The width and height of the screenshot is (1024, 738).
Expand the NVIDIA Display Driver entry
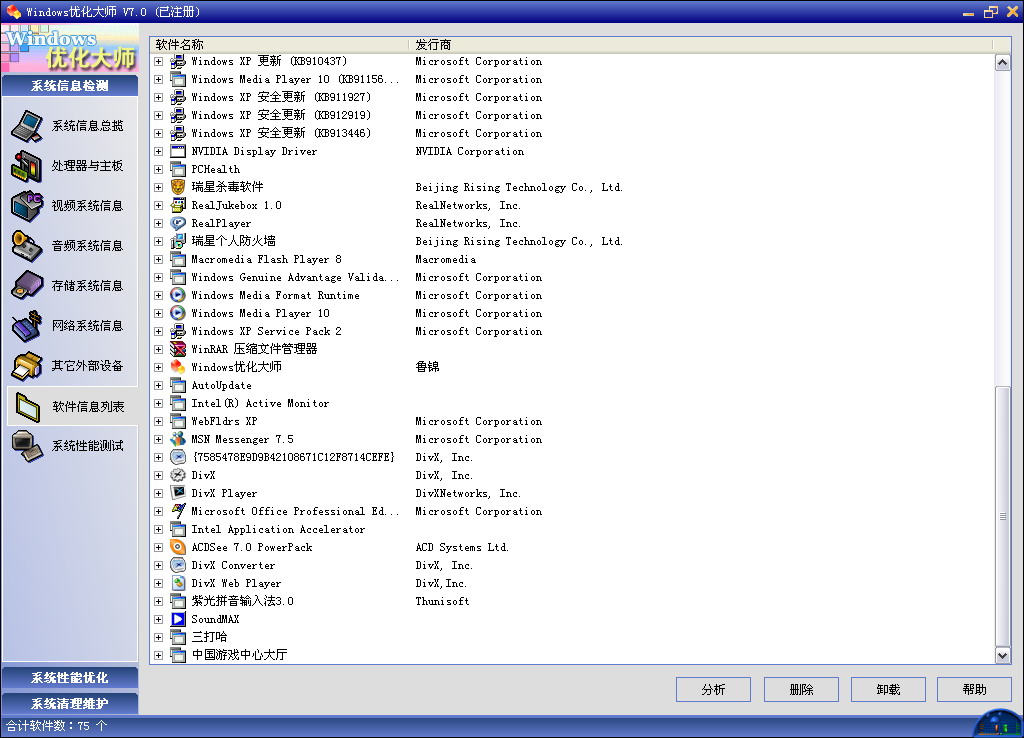click(x=158, y=152)
